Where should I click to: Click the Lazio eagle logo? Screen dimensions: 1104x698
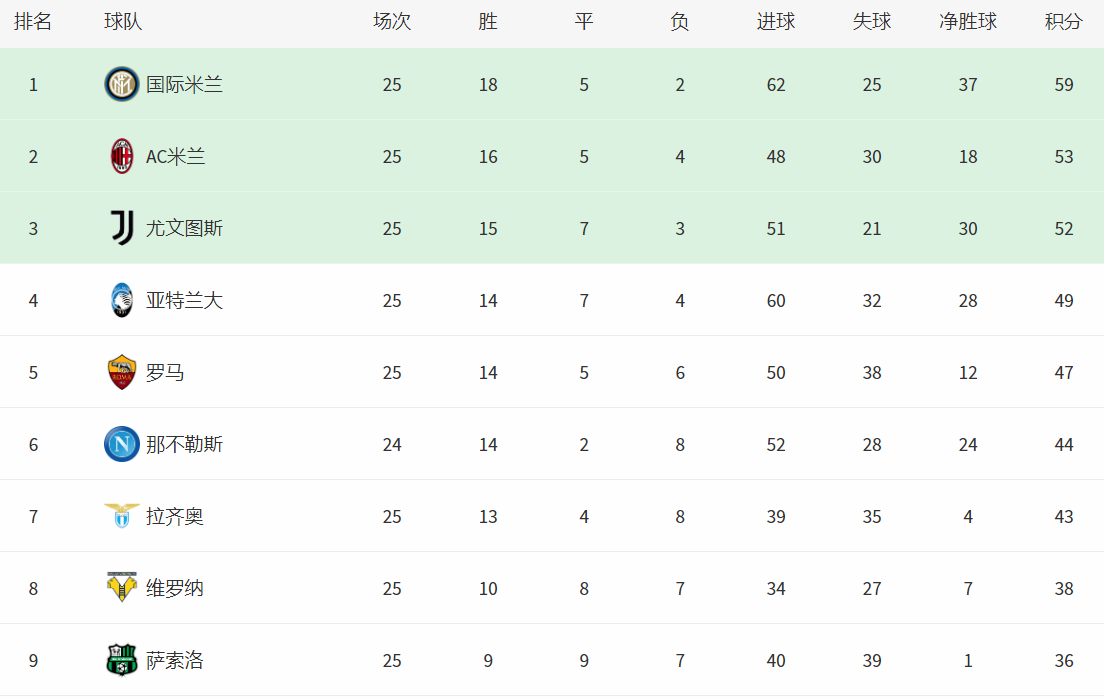click(122, 516)
